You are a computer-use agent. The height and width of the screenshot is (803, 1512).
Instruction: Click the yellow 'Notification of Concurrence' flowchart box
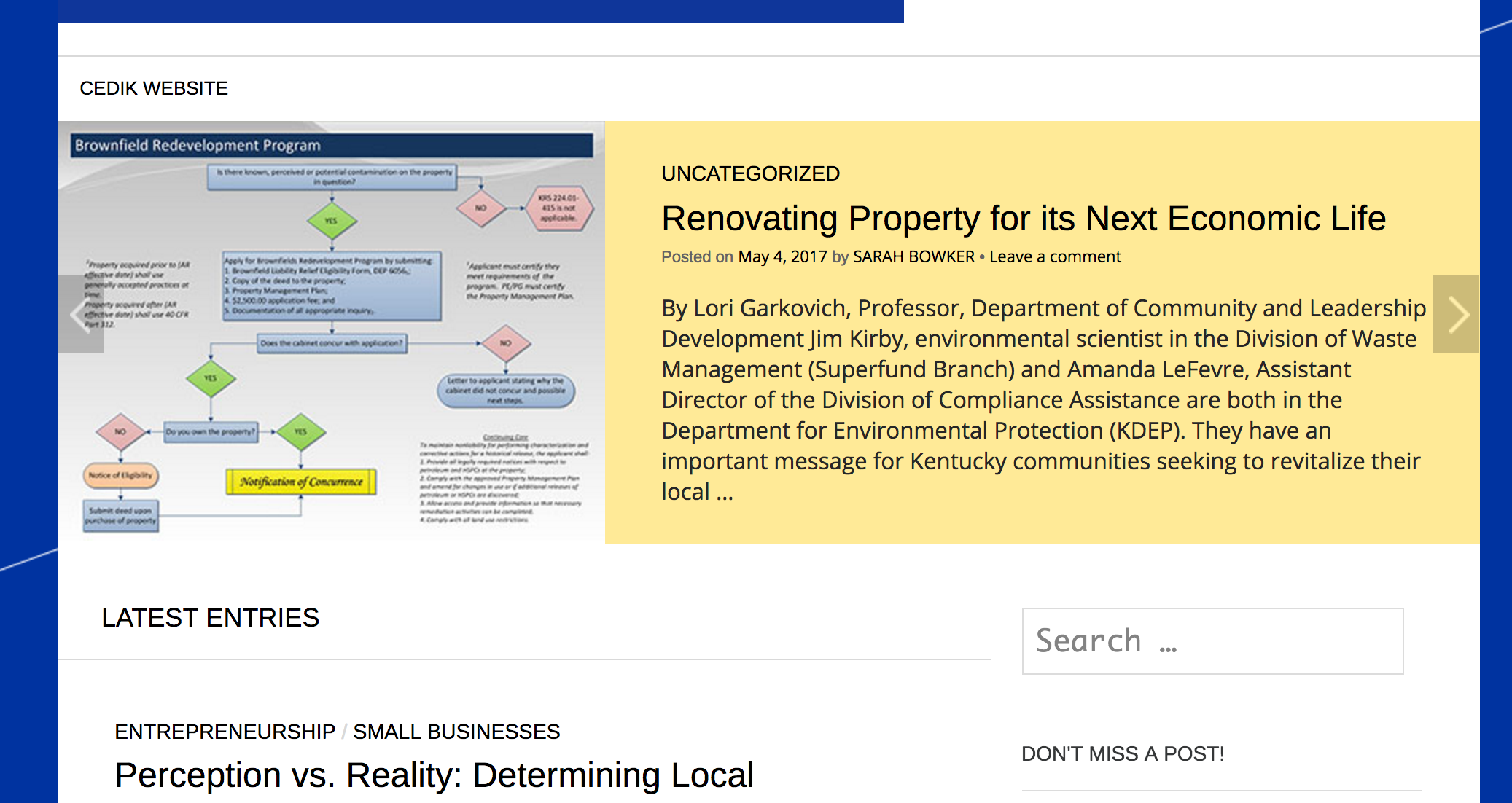301,482
